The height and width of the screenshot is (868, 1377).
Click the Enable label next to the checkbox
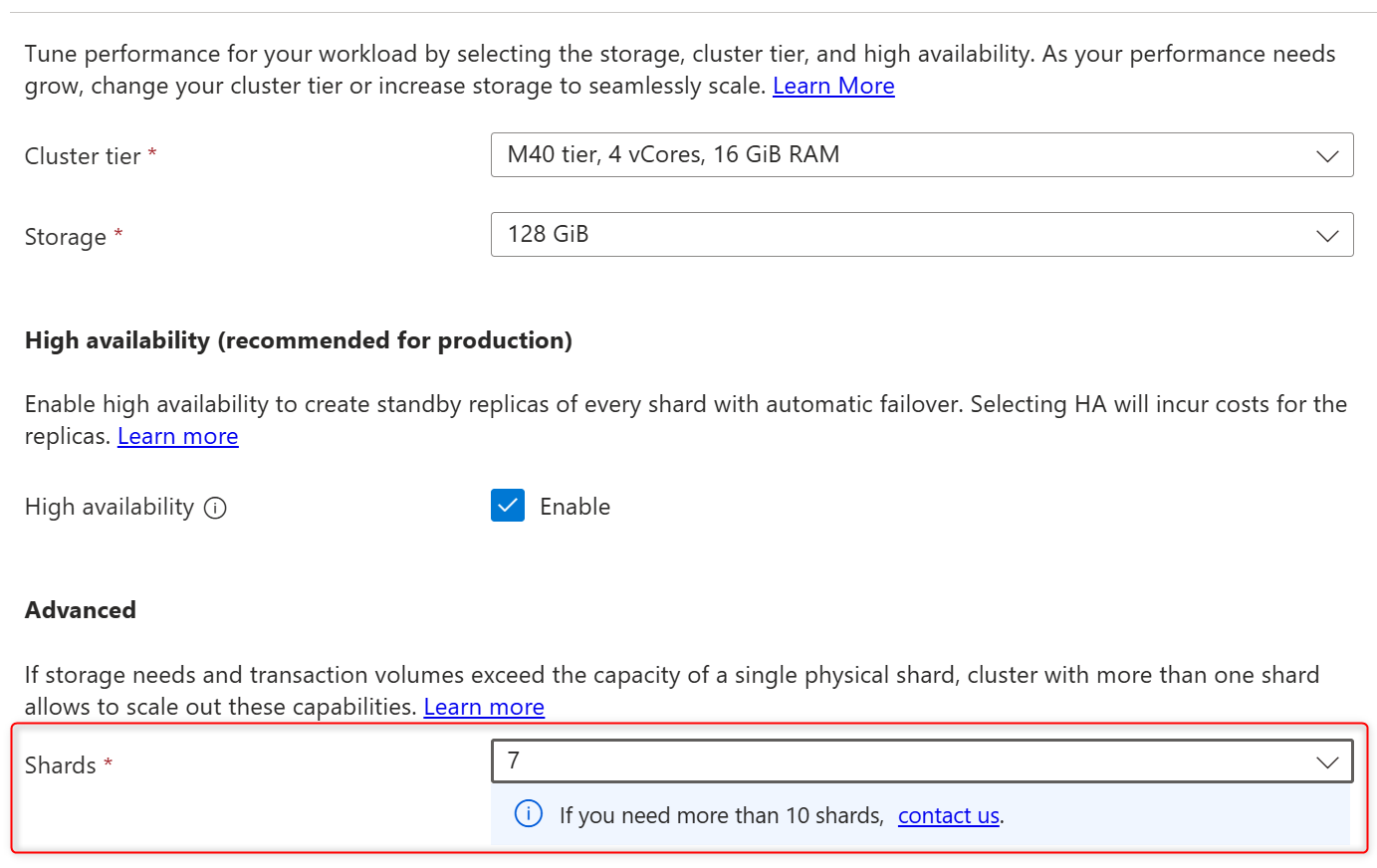(x=574, y=507)
